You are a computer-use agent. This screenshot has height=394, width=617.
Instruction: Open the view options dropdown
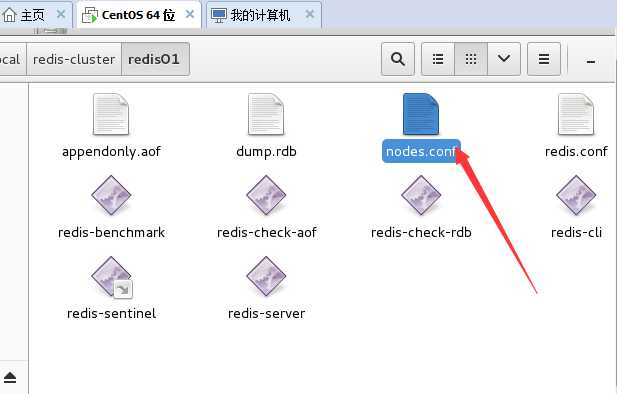click(504, 59)
